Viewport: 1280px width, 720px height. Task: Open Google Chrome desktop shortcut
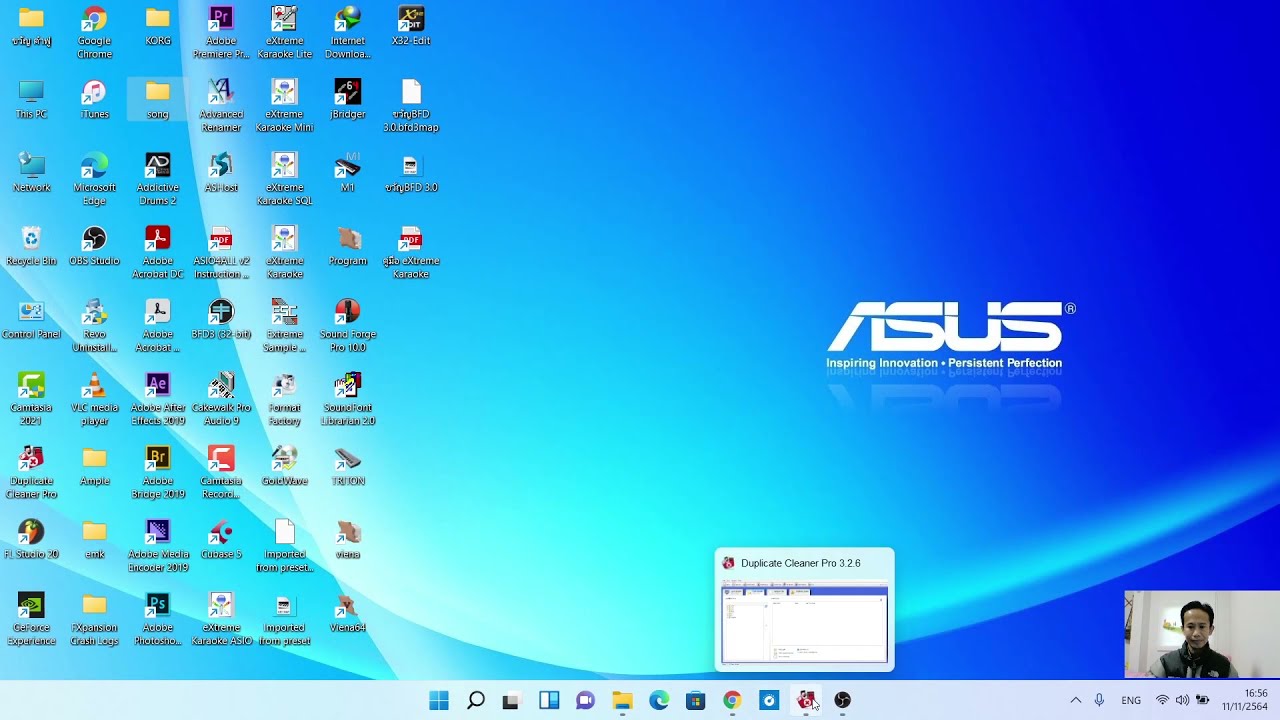click(x=94, y=31)
